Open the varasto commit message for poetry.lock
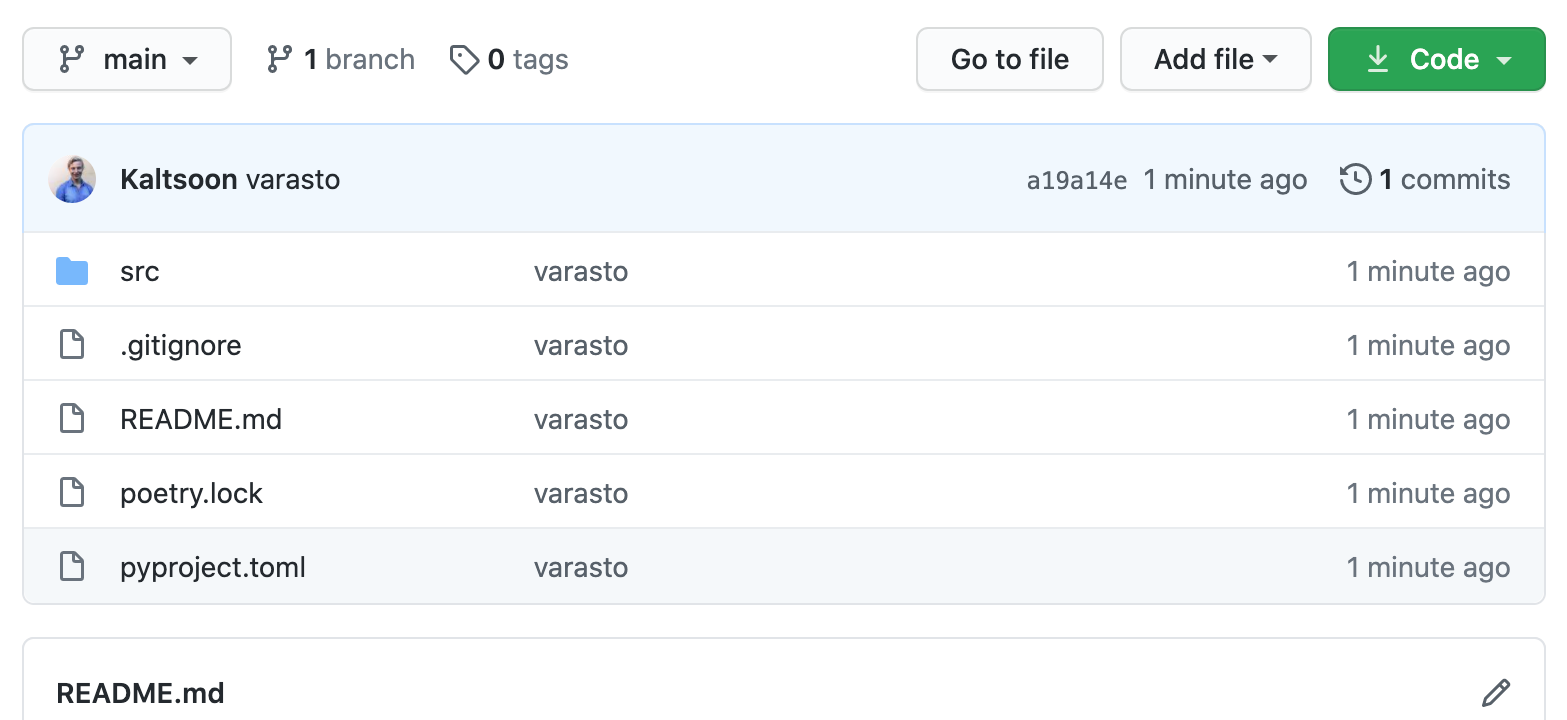 tap(581, 493)
